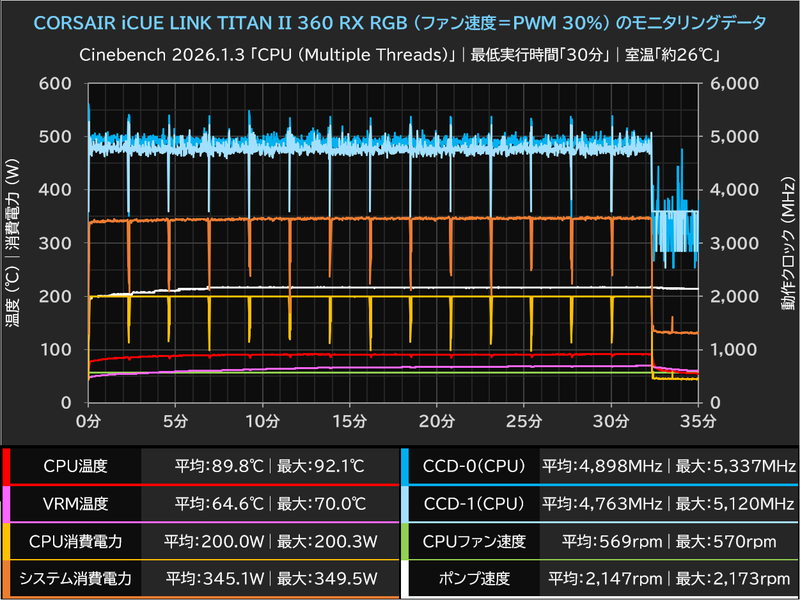Click the 600 label on the left axis
800x600 pixels.
55,84
